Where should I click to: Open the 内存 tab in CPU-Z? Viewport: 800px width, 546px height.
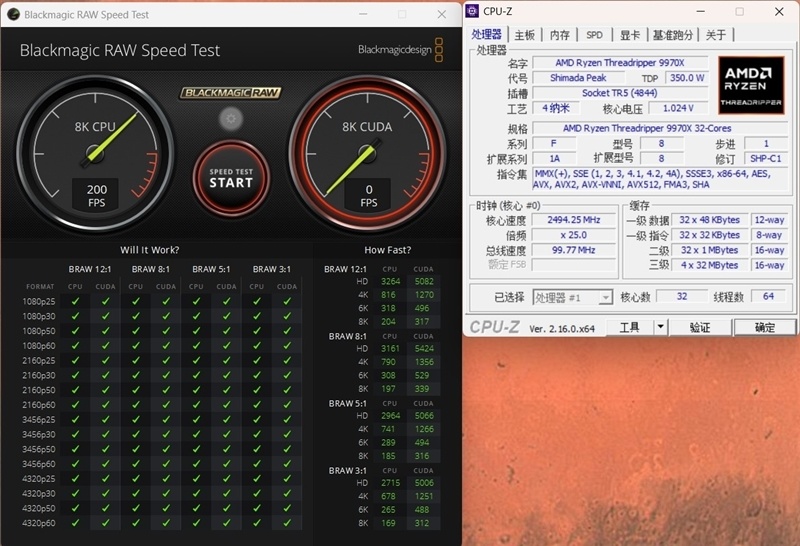pyautogui.click(x=559, y=35)
